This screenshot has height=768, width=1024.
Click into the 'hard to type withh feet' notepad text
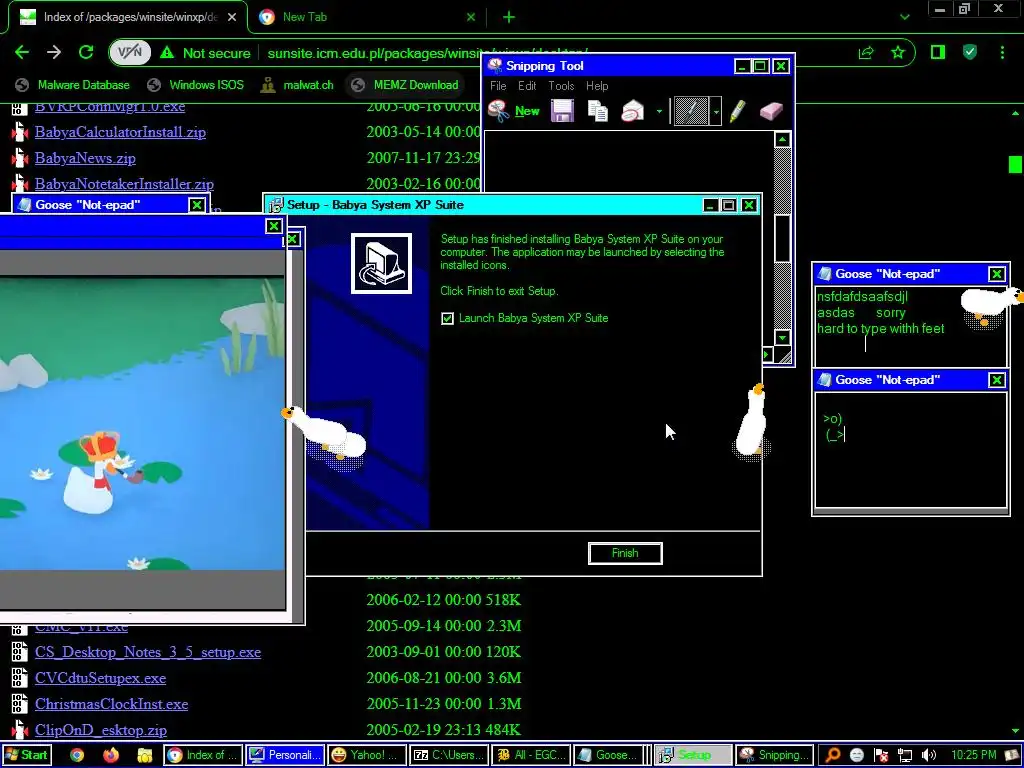(880, 328)
